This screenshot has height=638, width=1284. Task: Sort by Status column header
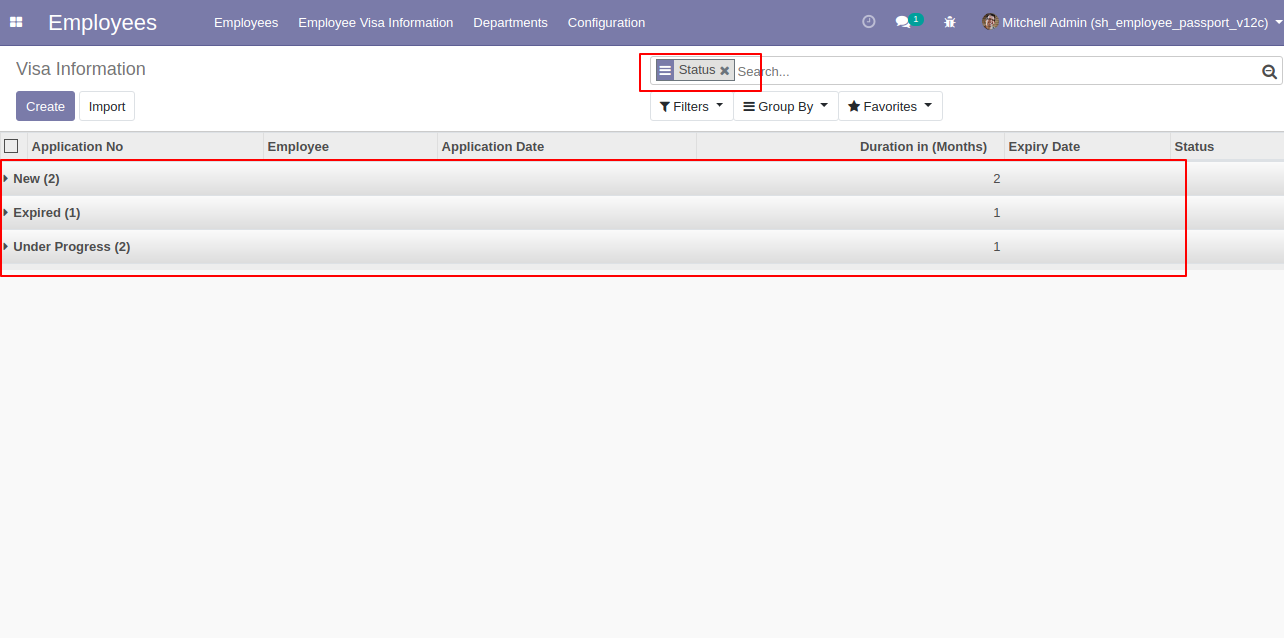tap(1227, 146)
